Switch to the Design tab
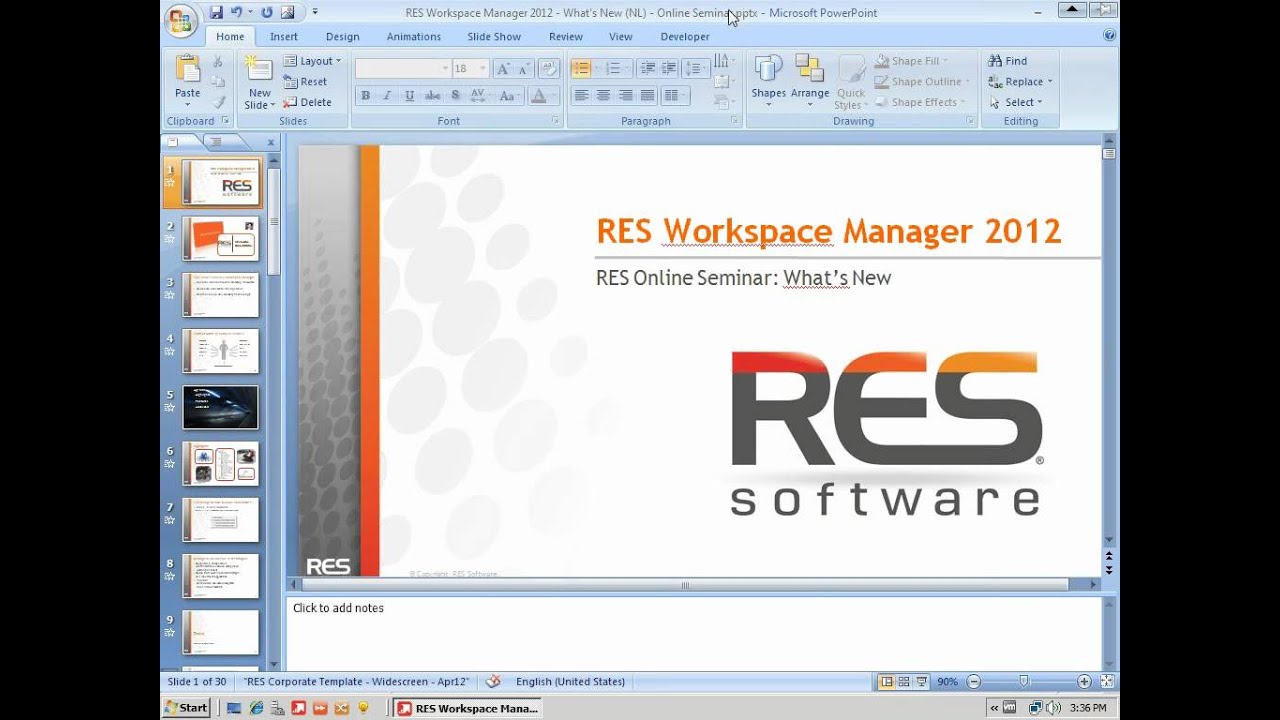This screenshot has width=1280, height=720. [342, 37]
